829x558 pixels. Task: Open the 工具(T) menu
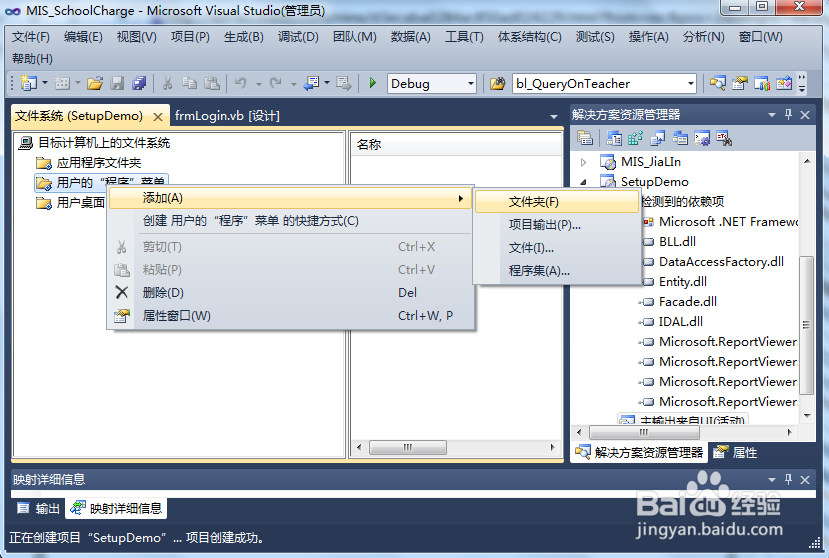coord(464,36)
